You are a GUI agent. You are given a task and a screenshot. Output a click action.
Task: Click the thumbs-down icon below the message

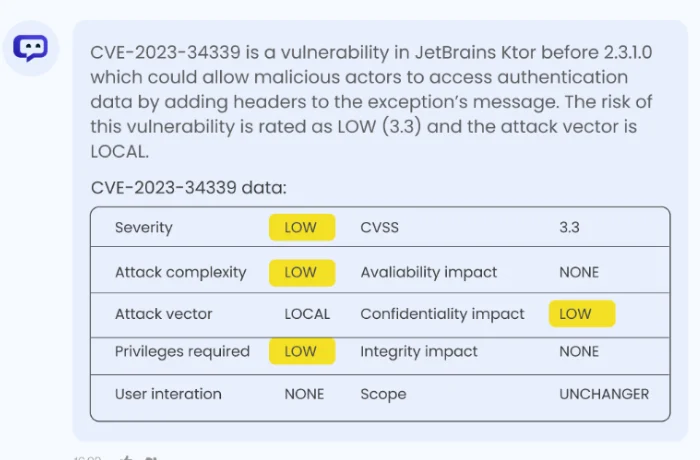coord(151,458)
